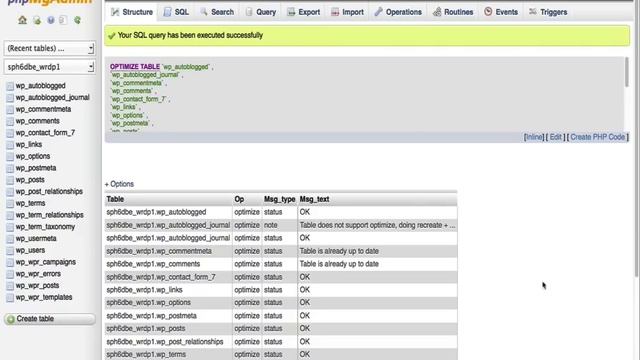Click the SQL query box scrollbar
640x360 pixels.
(x=627, y=73)
